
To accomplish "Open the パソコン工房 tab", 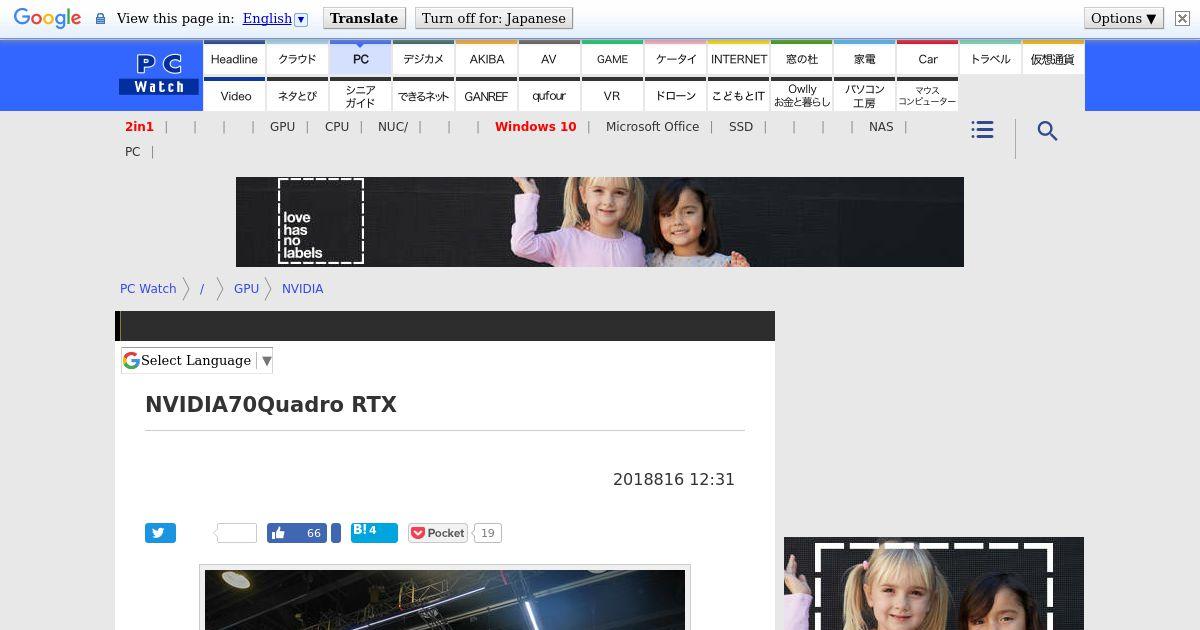I will click(x=864, y=95).
